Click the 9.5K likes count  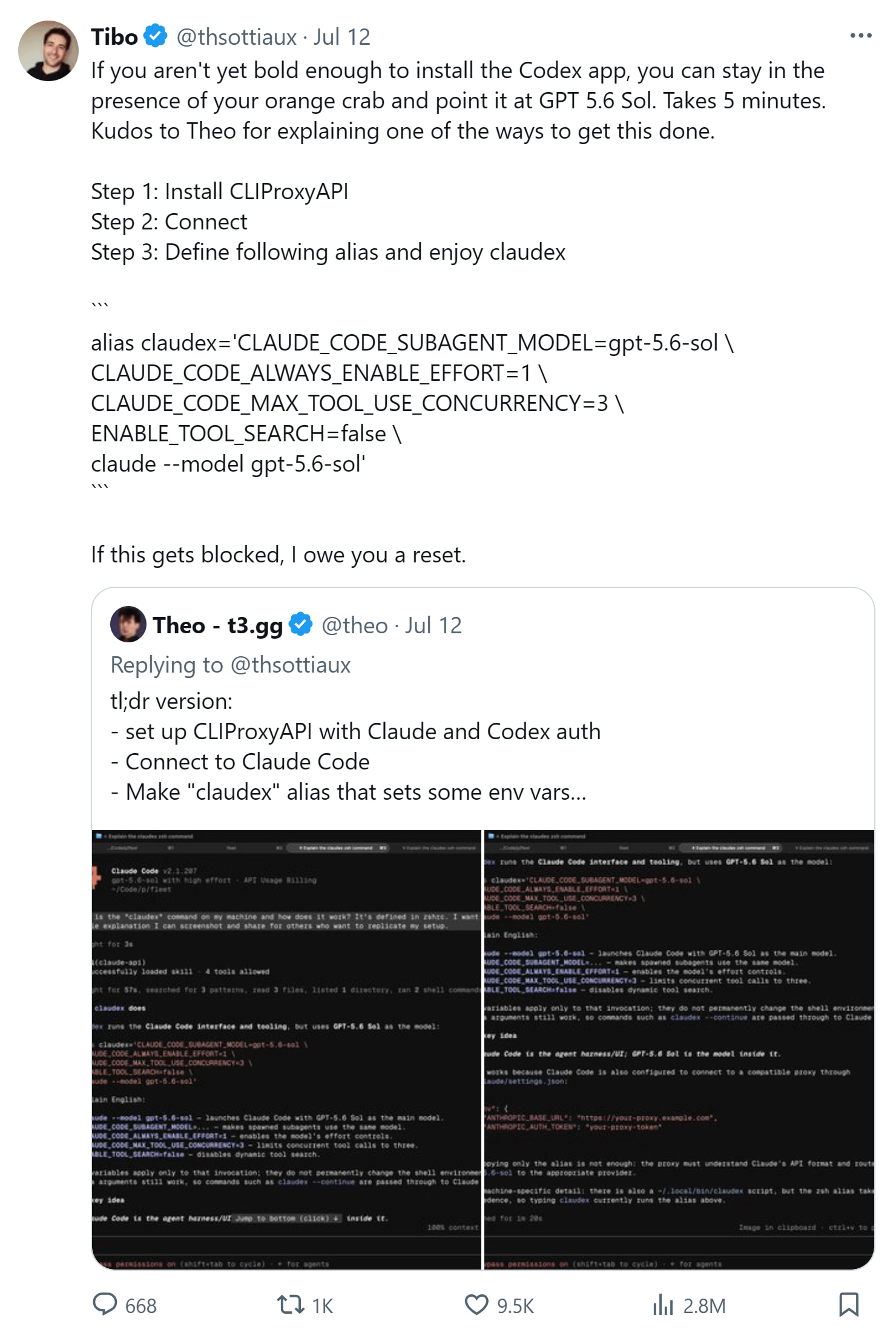(516, 1306)
